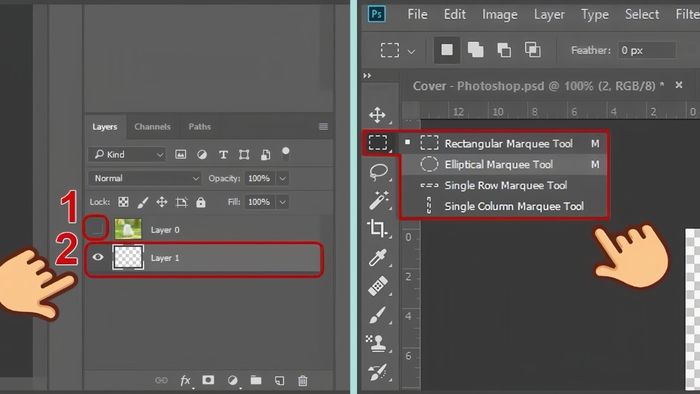This screenshot has height=394, width=700.
Task: Toggle layer filtering on/off switch
Action: tap(286, 153)
